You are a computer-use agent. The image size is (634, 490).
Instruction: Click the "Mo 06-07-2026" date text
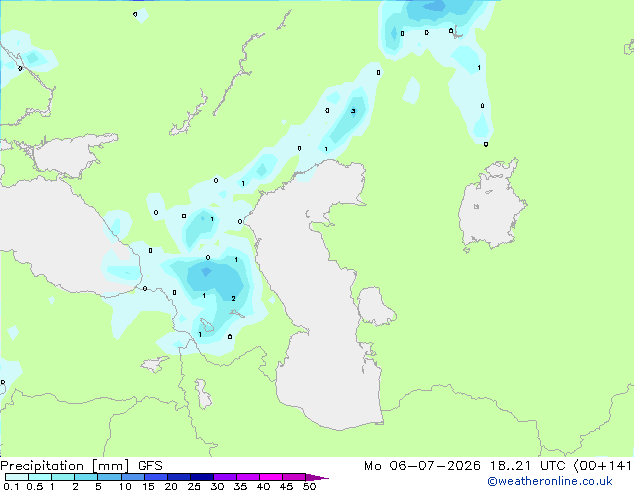[x=422, y=466]
